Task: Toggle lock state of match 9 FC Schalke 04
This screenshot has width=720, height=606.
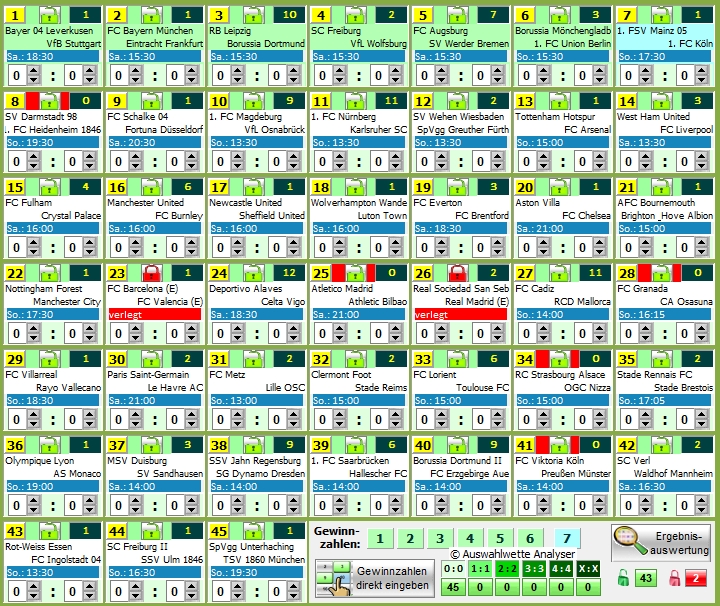Action: (152, 101)
